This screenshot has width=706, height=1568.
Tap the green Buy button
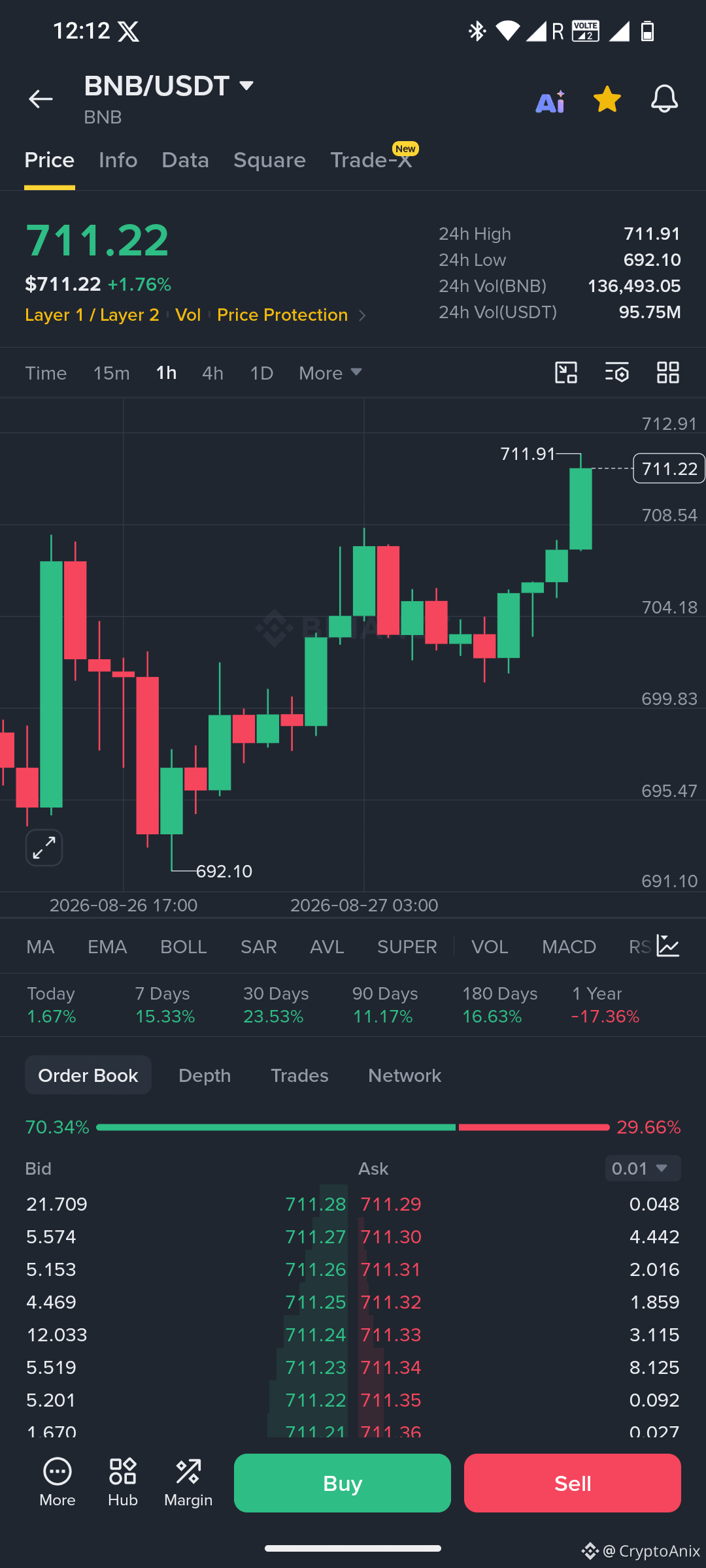[343, 1483]
